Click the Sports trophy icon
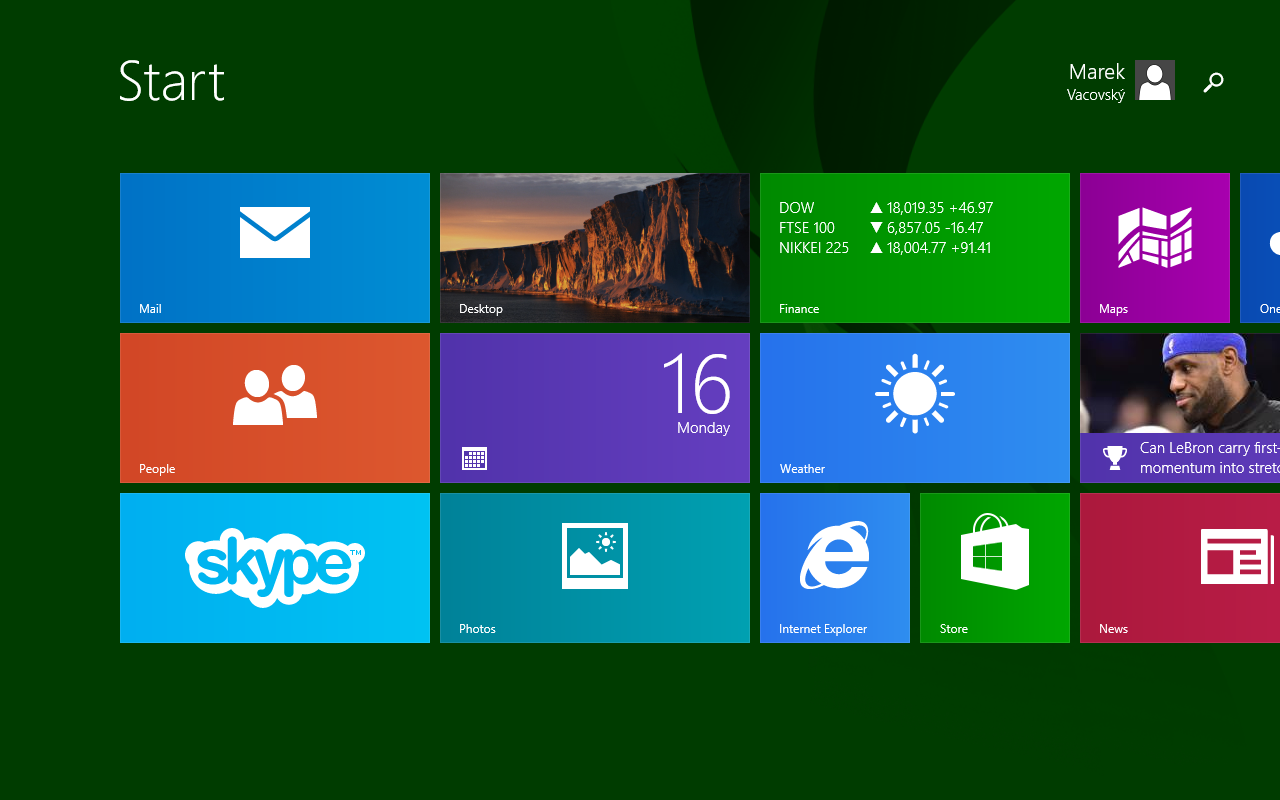This screenshot has height=800, width=1280. pos(1114,458)
